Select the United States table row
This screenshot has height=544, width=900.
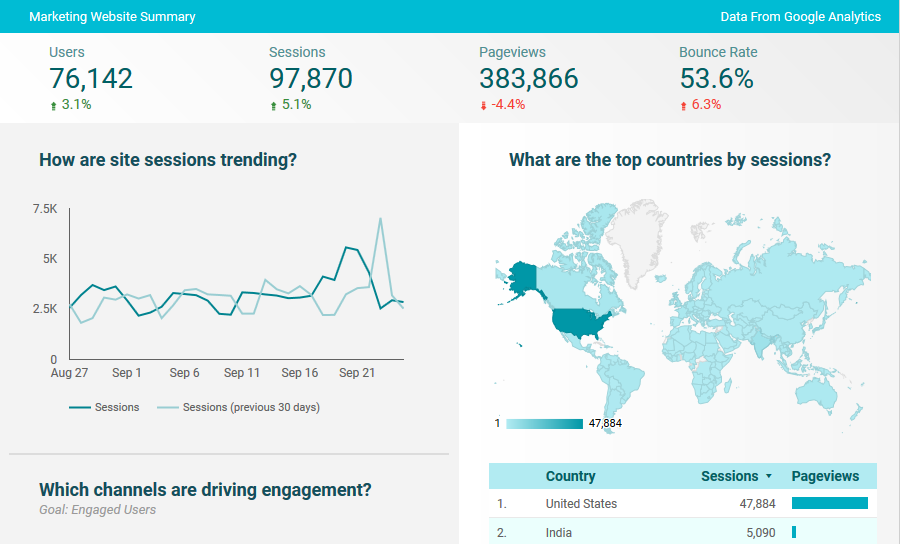pos(640,504)
